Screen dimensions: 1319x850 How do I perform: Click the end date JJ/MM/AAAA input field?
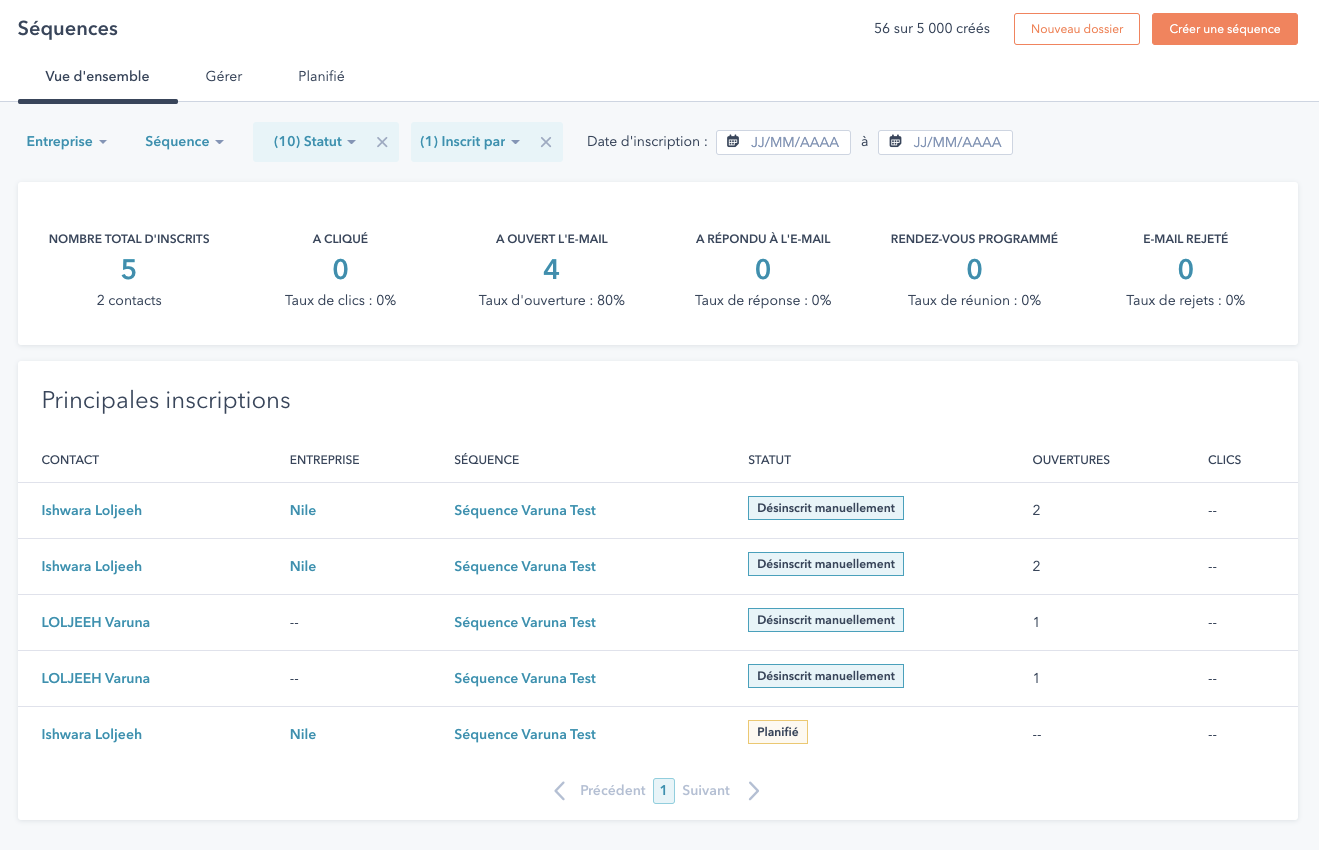(956, 142)
